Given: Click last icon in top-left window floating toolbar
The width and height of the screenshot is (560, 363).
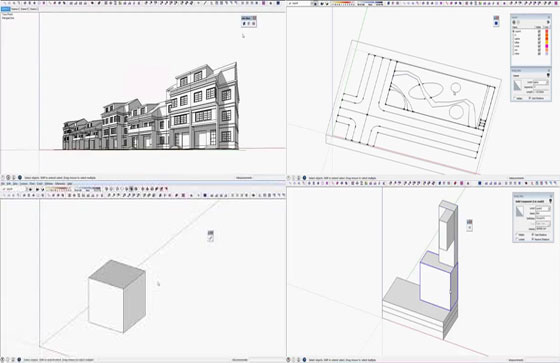Looking at the screenshot, I should point(254,24).
